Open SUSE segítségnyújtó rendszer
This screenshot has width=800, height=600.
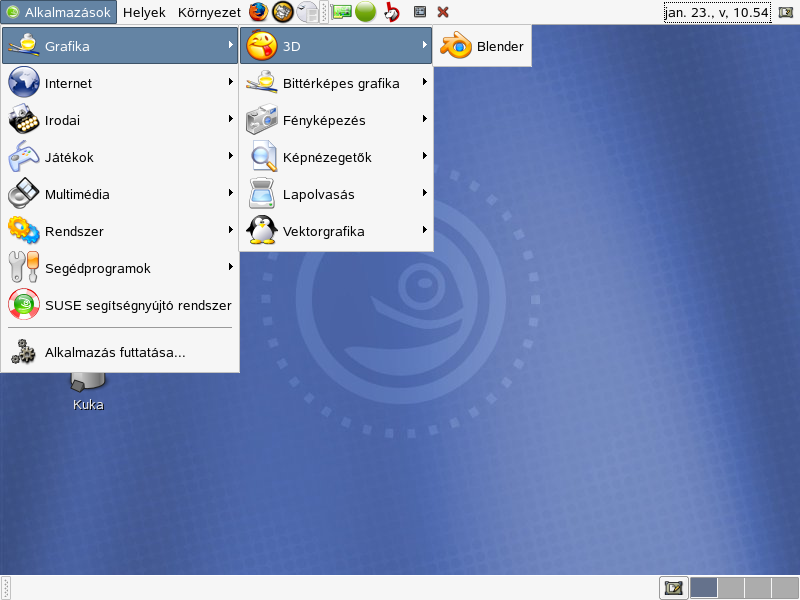click(120, 305)
